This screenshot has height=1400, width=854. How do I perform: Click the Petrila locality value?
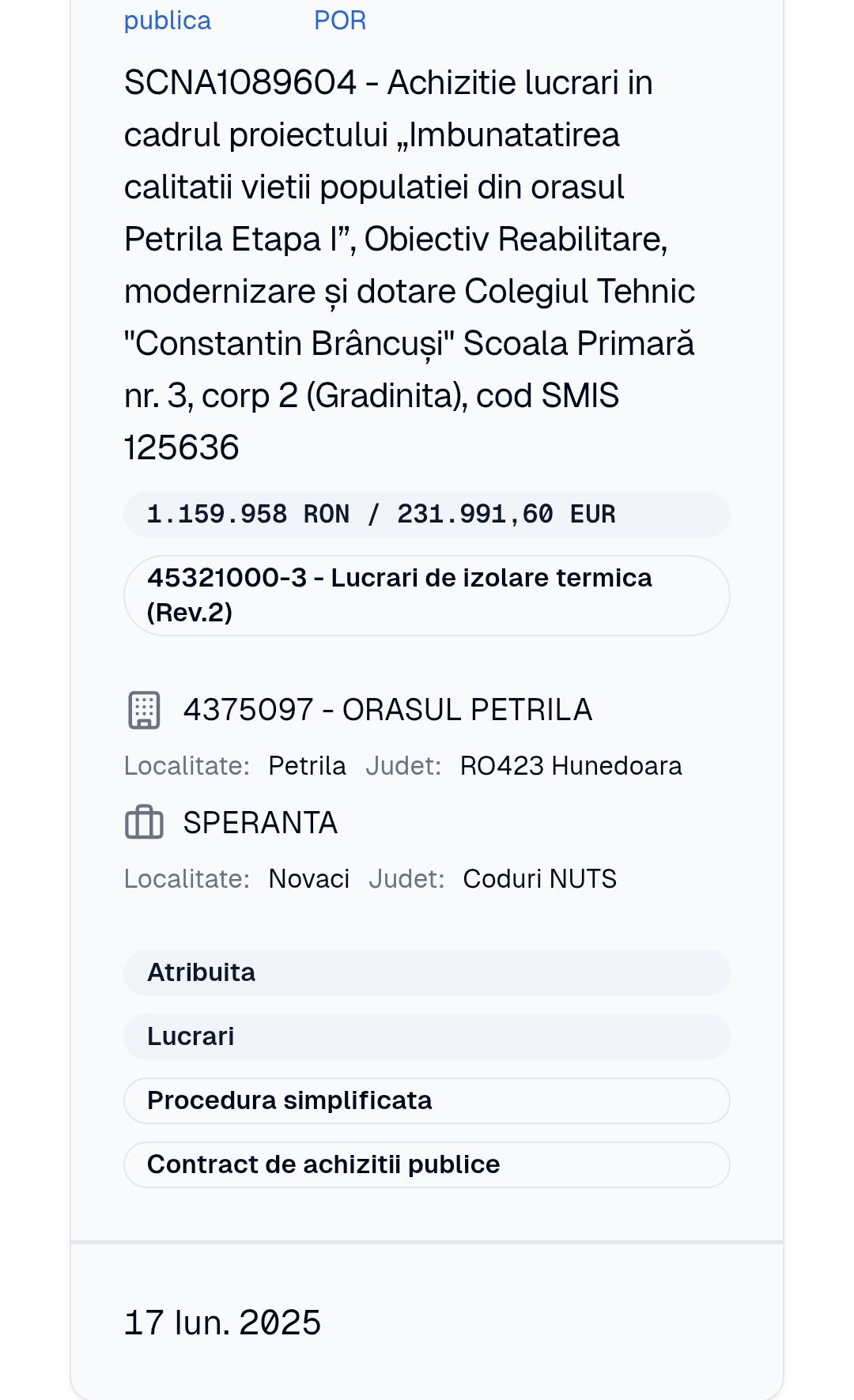tap(307, 766)
